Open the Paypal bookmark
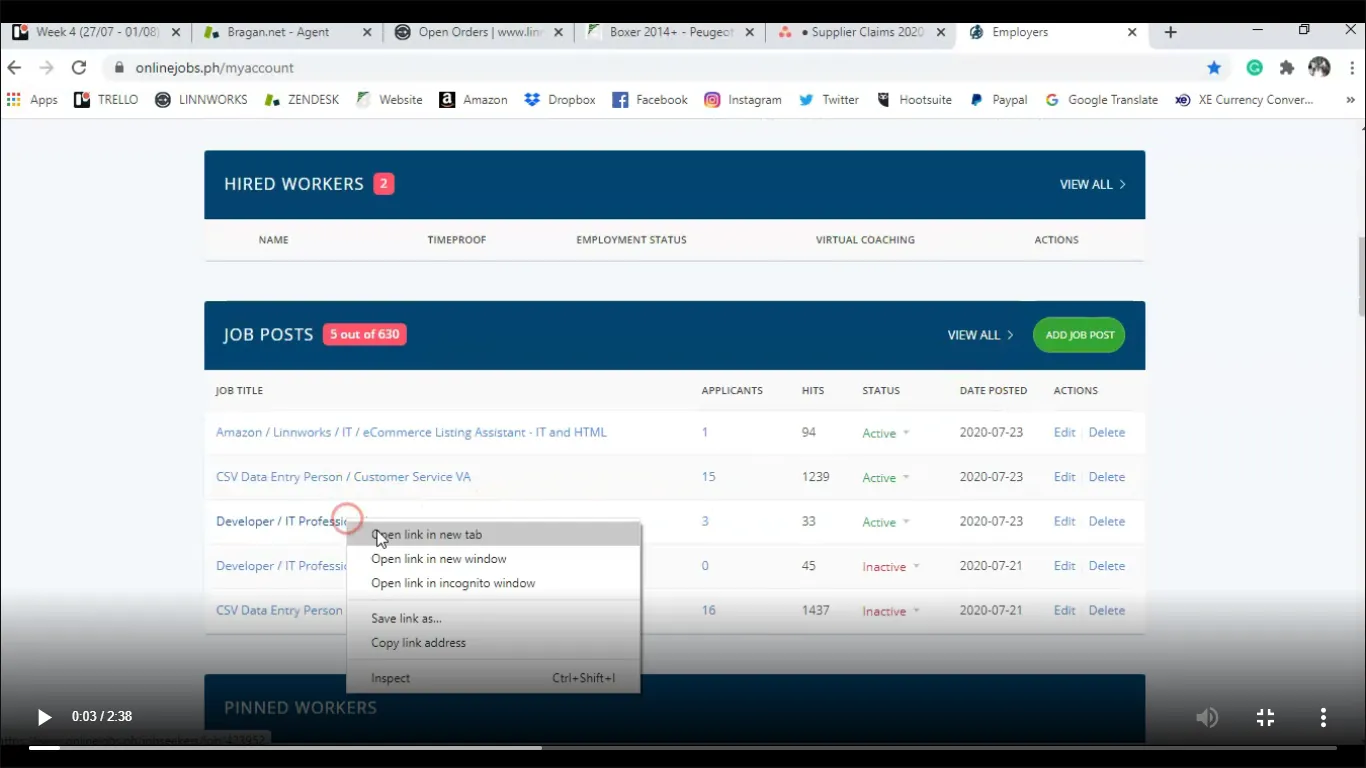This screenshot has width=1366, height=768. (998, 100)
